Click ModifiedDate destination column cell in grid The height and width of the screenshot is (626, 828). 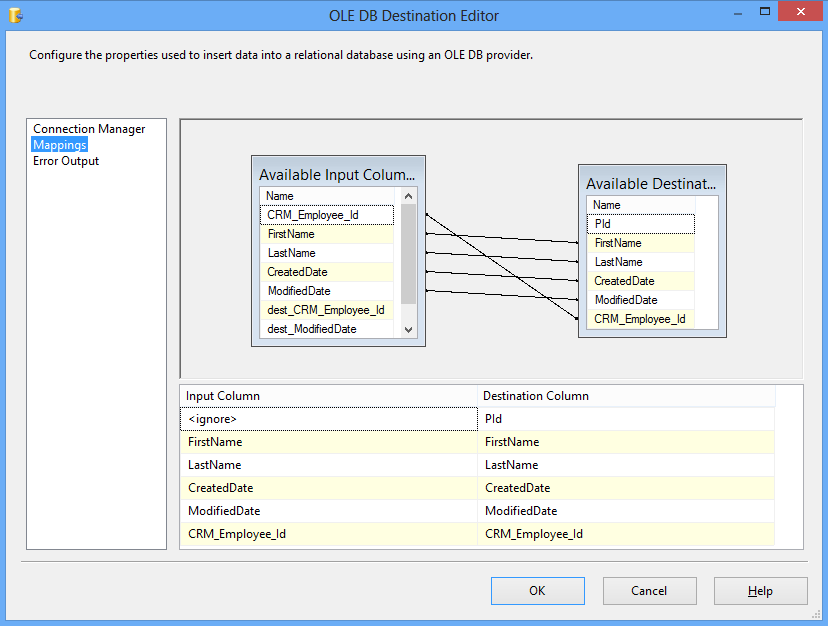point(626,511)
